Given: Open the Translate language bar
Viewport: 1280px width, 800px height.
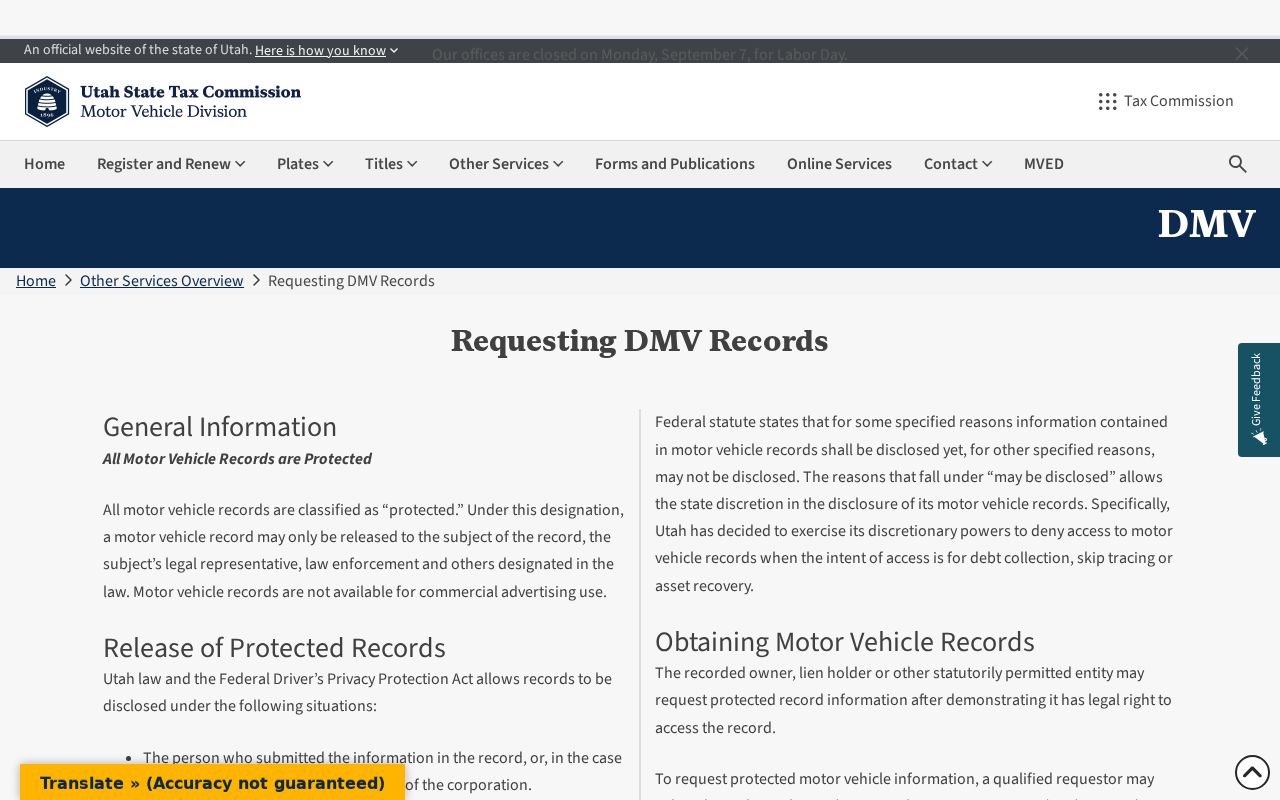Looking at the screenshot, I should tap(212, 783).
